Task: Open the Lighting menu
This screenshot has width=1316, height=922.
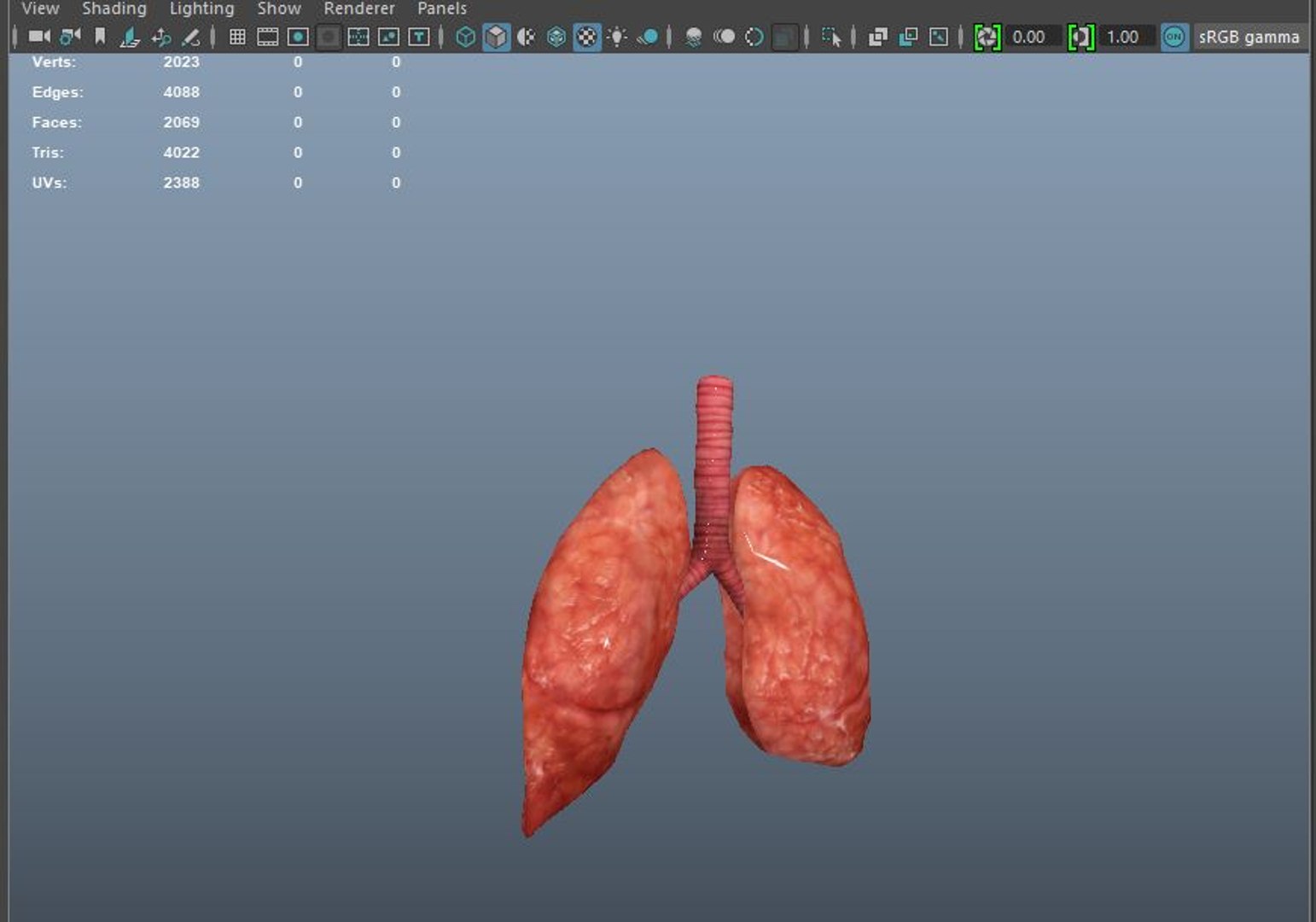Action: pyautogui.click(x=201, y=9)
